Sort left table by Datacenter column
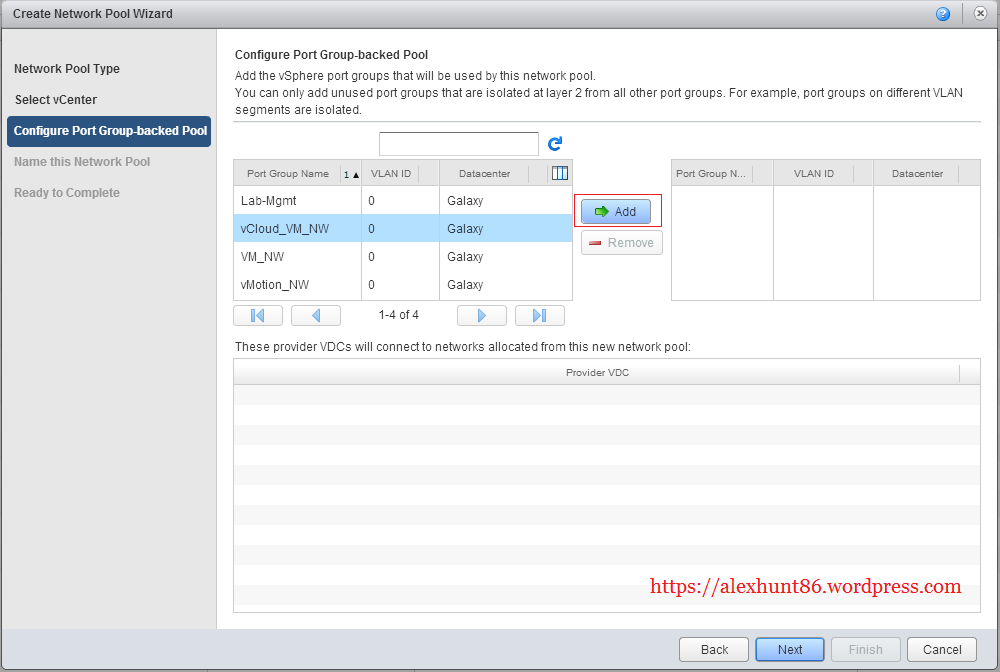 click(x=485, y=174)
